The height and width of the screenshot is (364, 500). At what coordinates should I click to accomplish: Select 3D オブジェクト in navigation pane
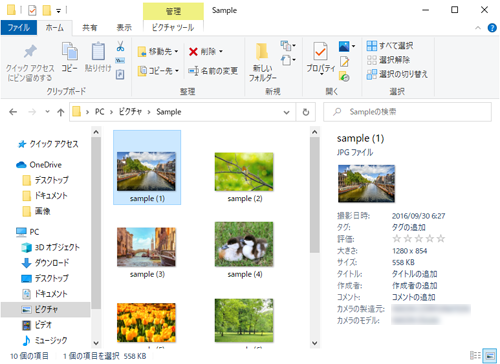click(x=51, y=247)
